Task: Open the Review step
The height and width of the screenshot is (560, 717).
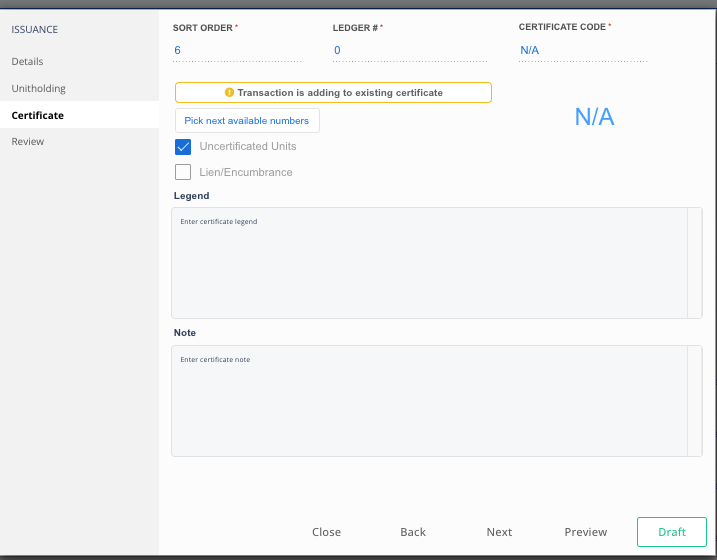Action: (28, 141)
